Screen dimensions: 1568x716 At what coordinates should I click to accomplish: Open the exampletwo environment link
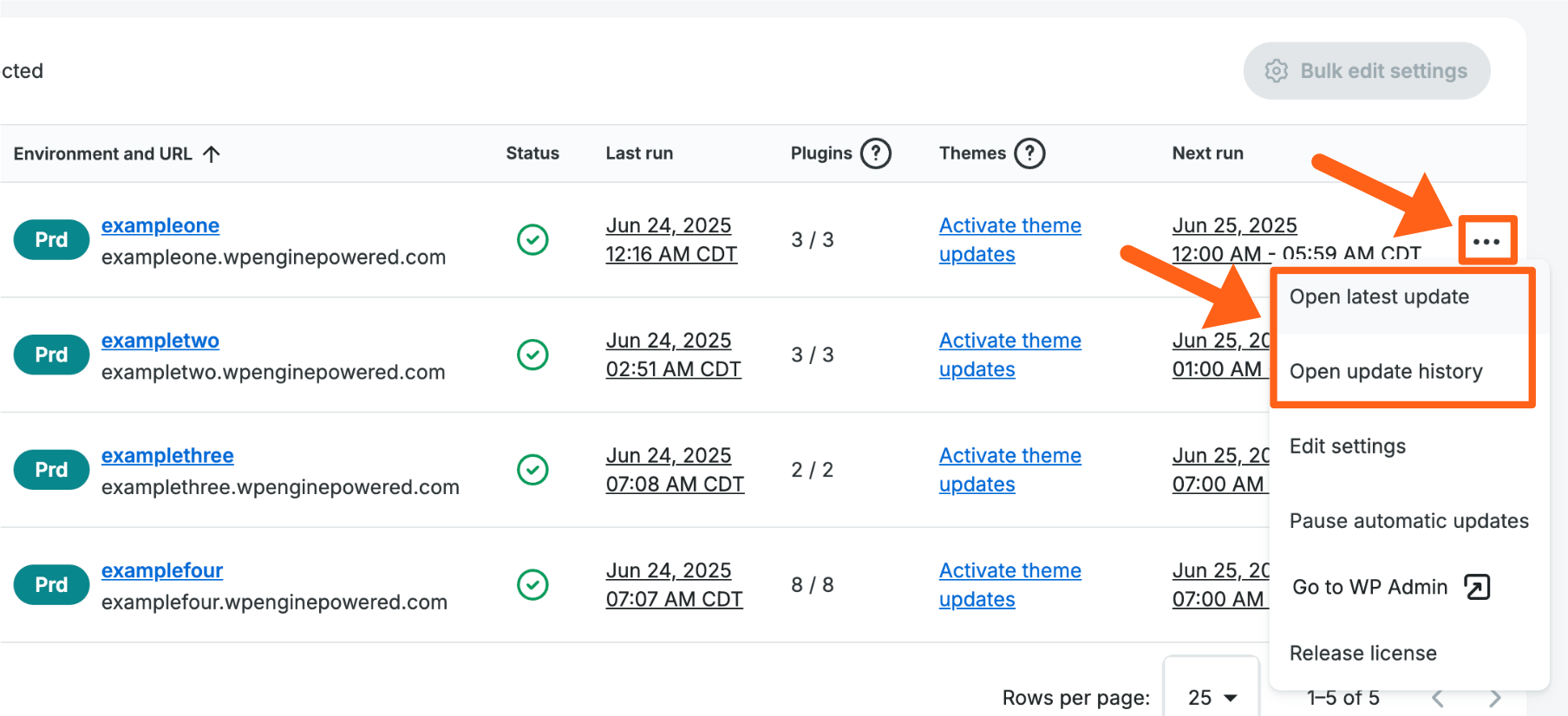coord(160,341)
